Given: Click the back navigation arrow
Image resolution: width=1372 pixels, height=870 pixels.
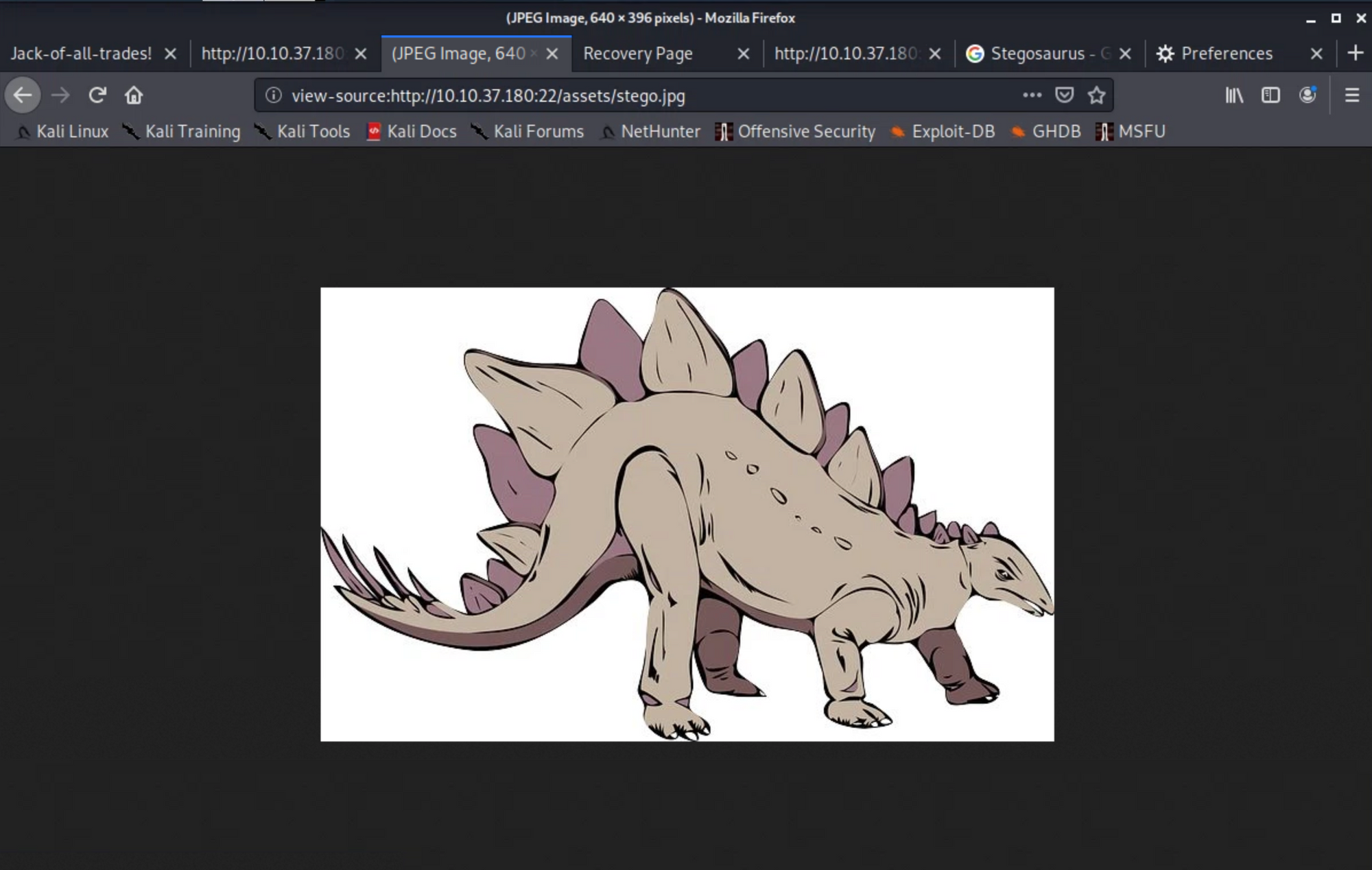Looking at the screenshot, I should pos(23,95).
